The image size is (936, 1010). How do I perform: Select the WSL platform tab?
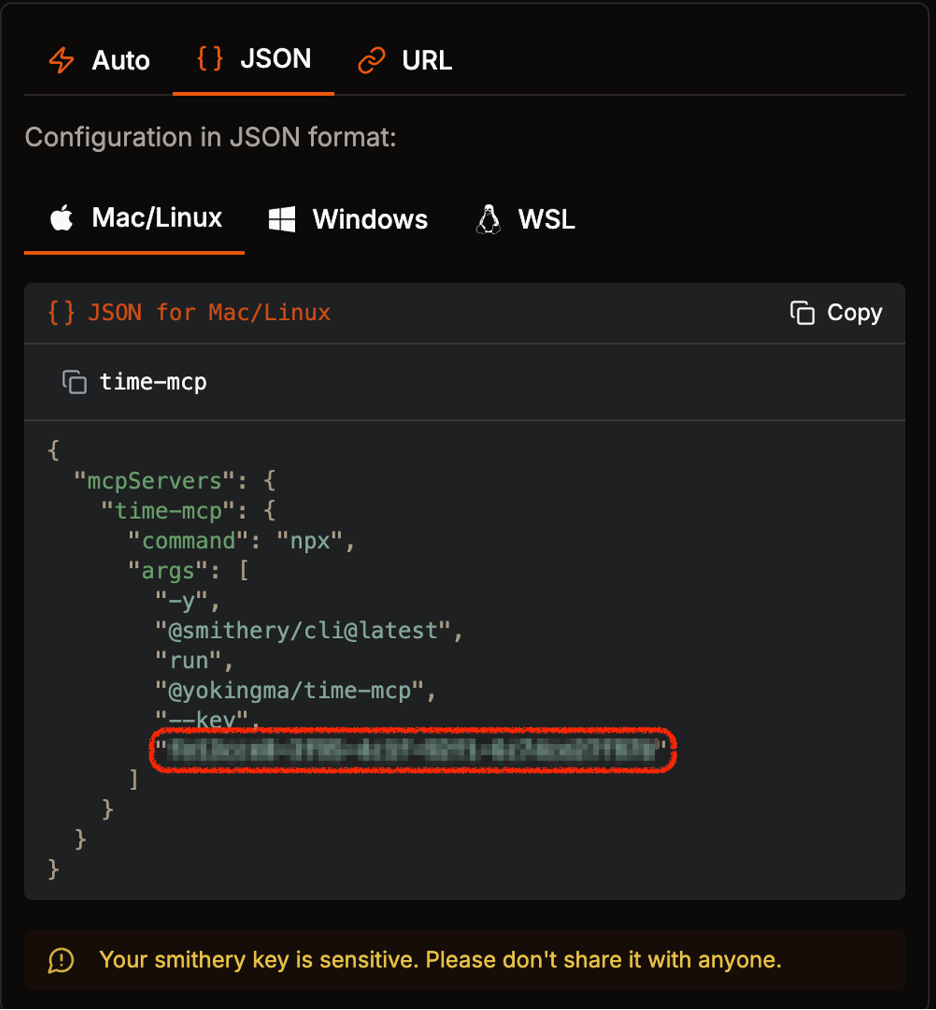pyautogui.click(x=525, y=220)
